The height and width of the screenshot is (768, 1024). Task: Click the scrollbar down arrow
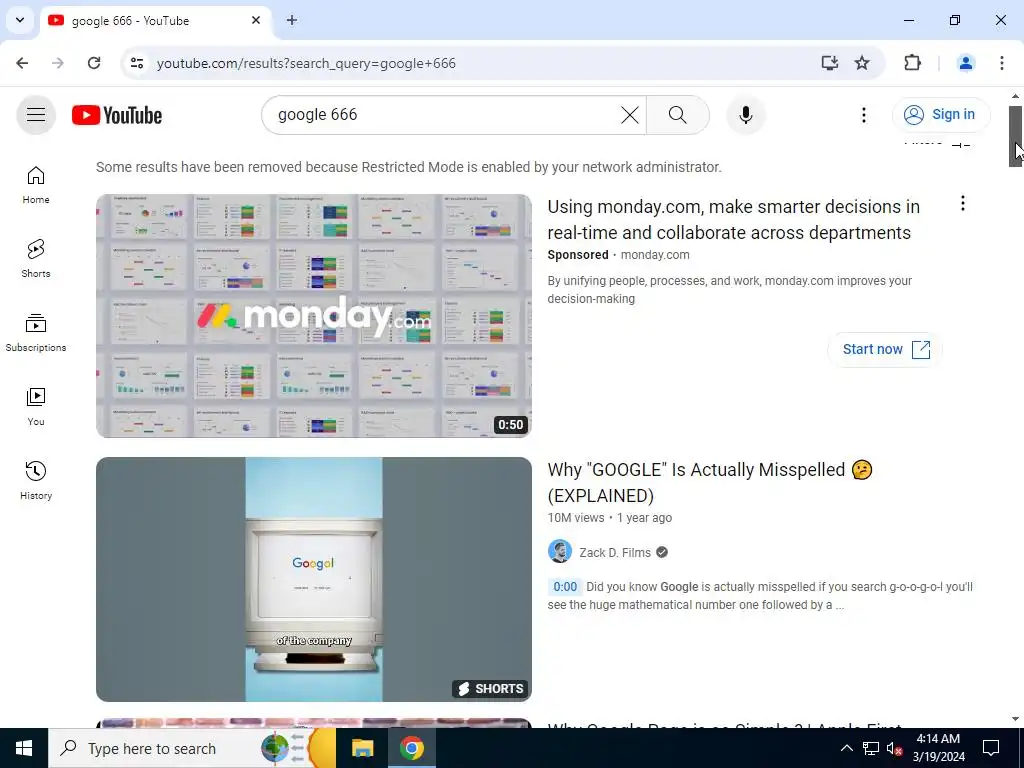(x=1016, y=719)
